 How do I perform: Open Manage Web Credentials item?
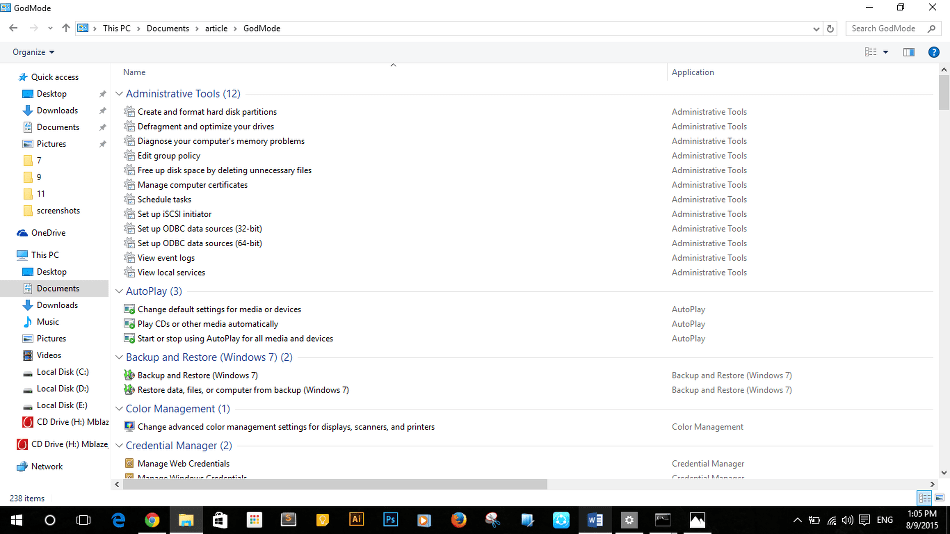[183, 464]
